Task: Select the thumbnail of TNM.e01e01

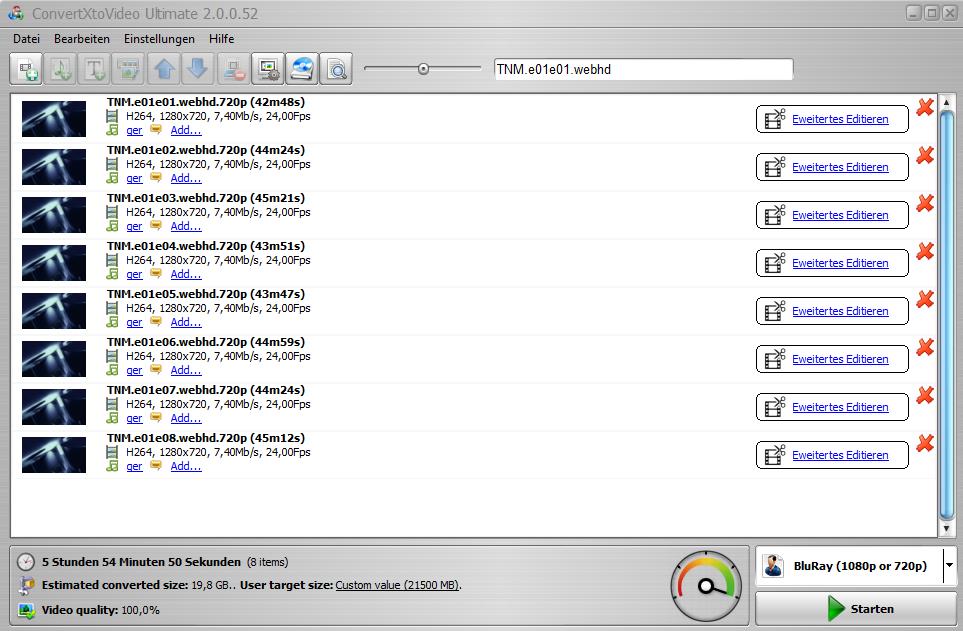Action: (54, 119)
